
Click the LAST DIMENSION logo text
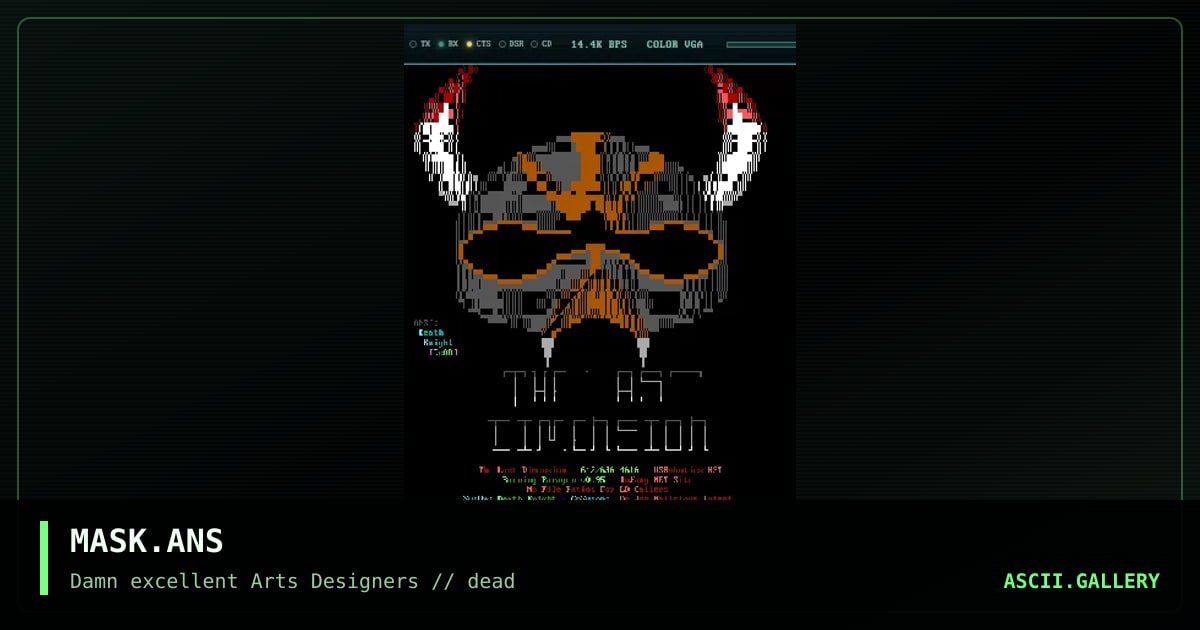pyautogui.click(x=600, y=410)
